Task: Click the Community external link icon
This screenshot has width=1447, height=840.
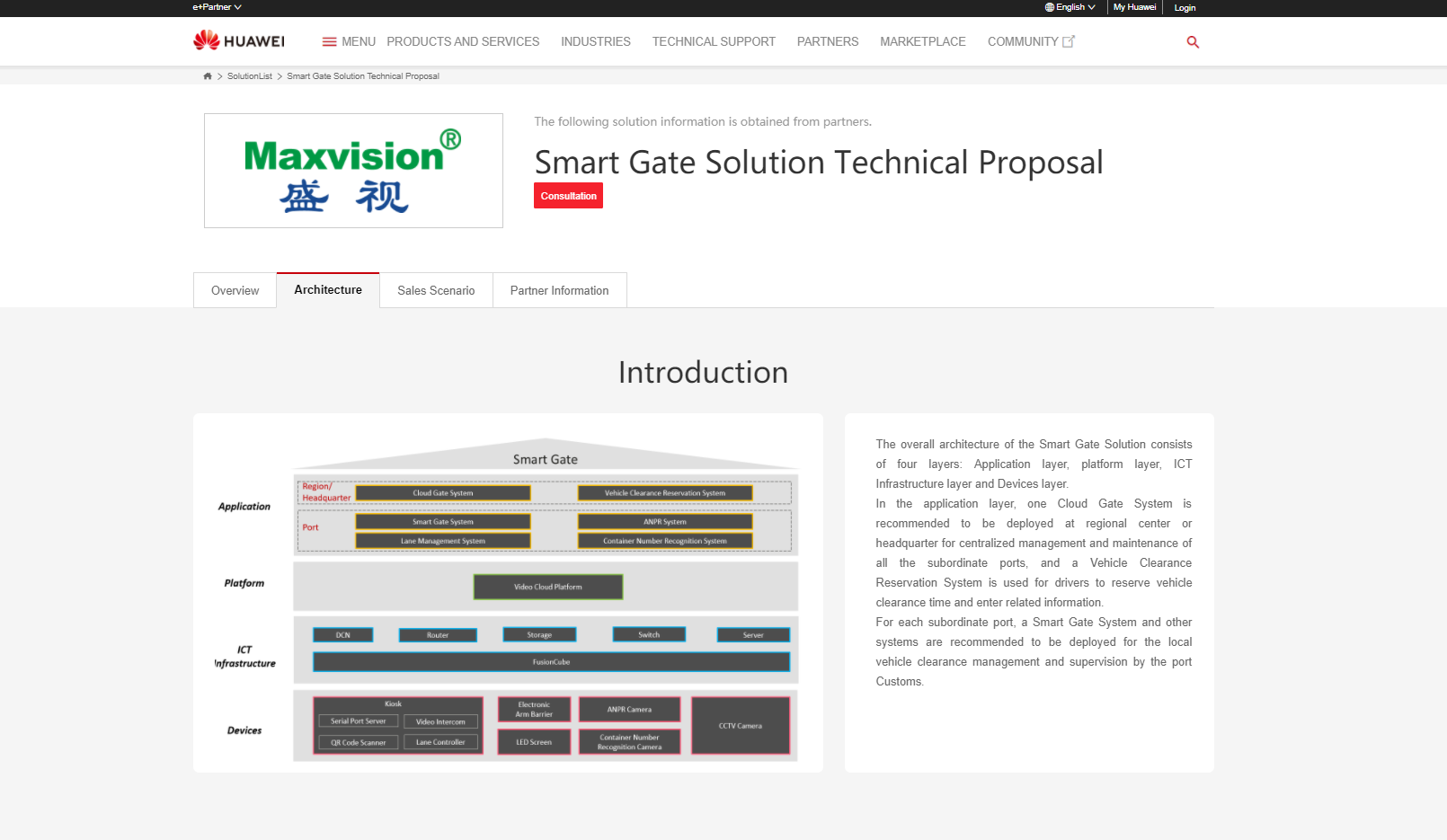Action: pyautogui.click(x=1069, y=41)
